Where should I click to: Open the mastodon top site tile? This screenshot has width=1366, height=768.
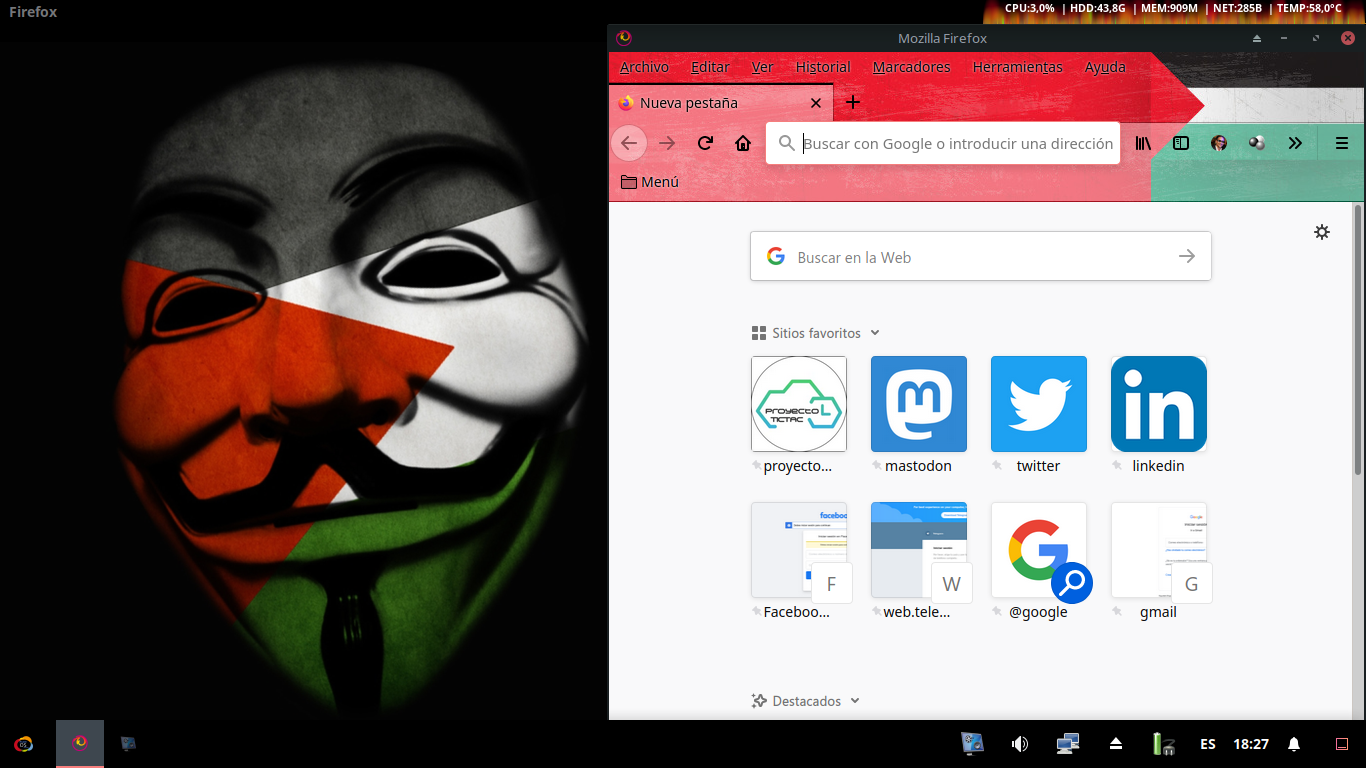pos(918,404)
